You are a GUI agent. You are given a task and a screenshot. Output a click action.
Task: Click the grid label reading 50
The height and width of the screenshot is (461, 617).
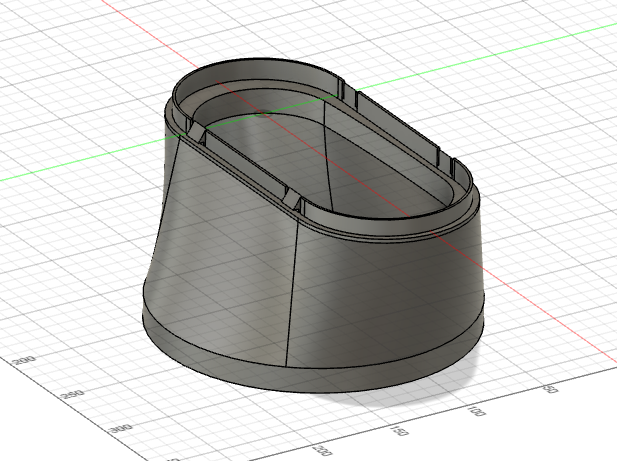550,389
